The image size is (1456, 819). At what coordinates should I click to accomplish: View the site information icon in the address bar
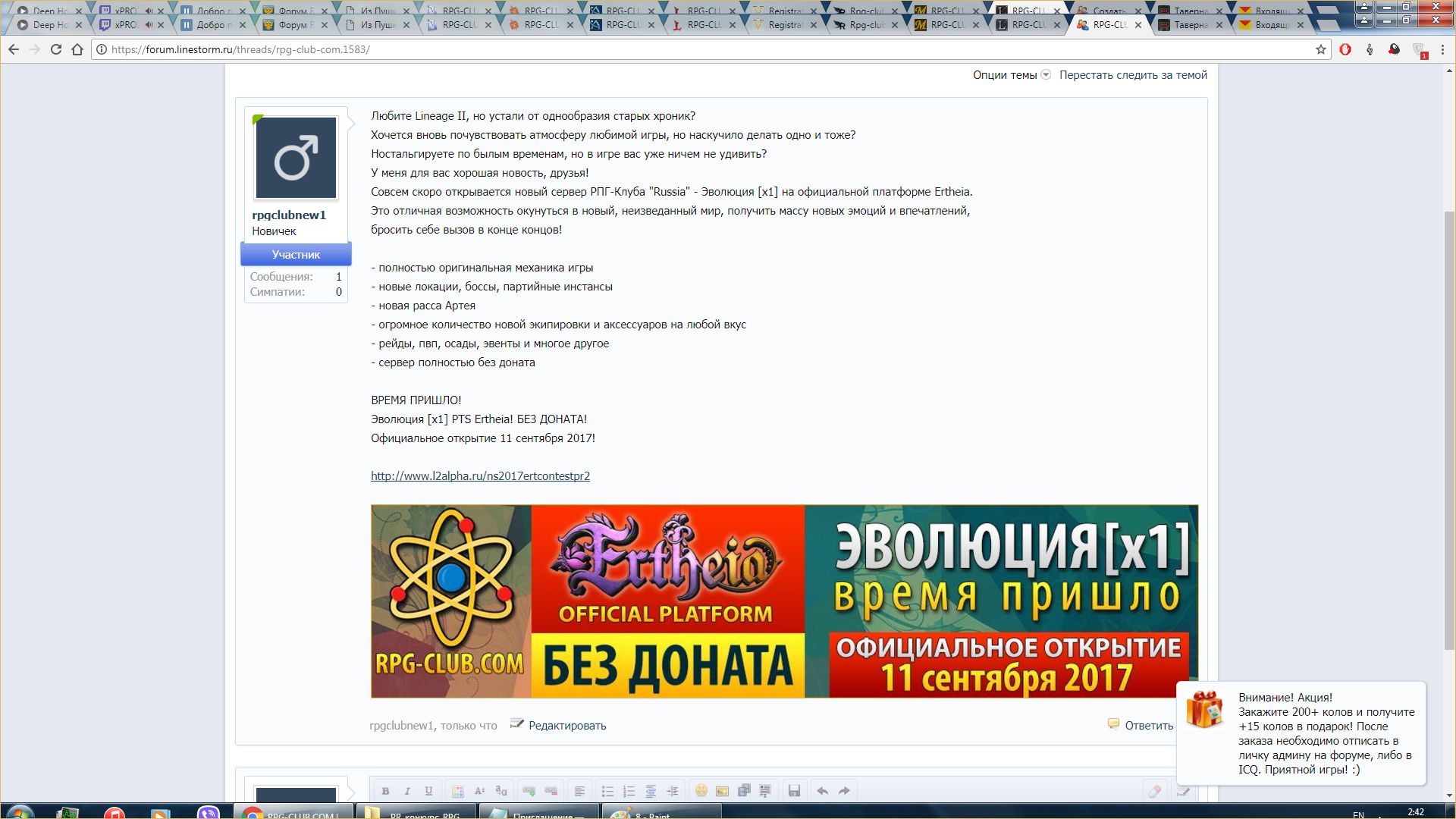tap(101, 49)
